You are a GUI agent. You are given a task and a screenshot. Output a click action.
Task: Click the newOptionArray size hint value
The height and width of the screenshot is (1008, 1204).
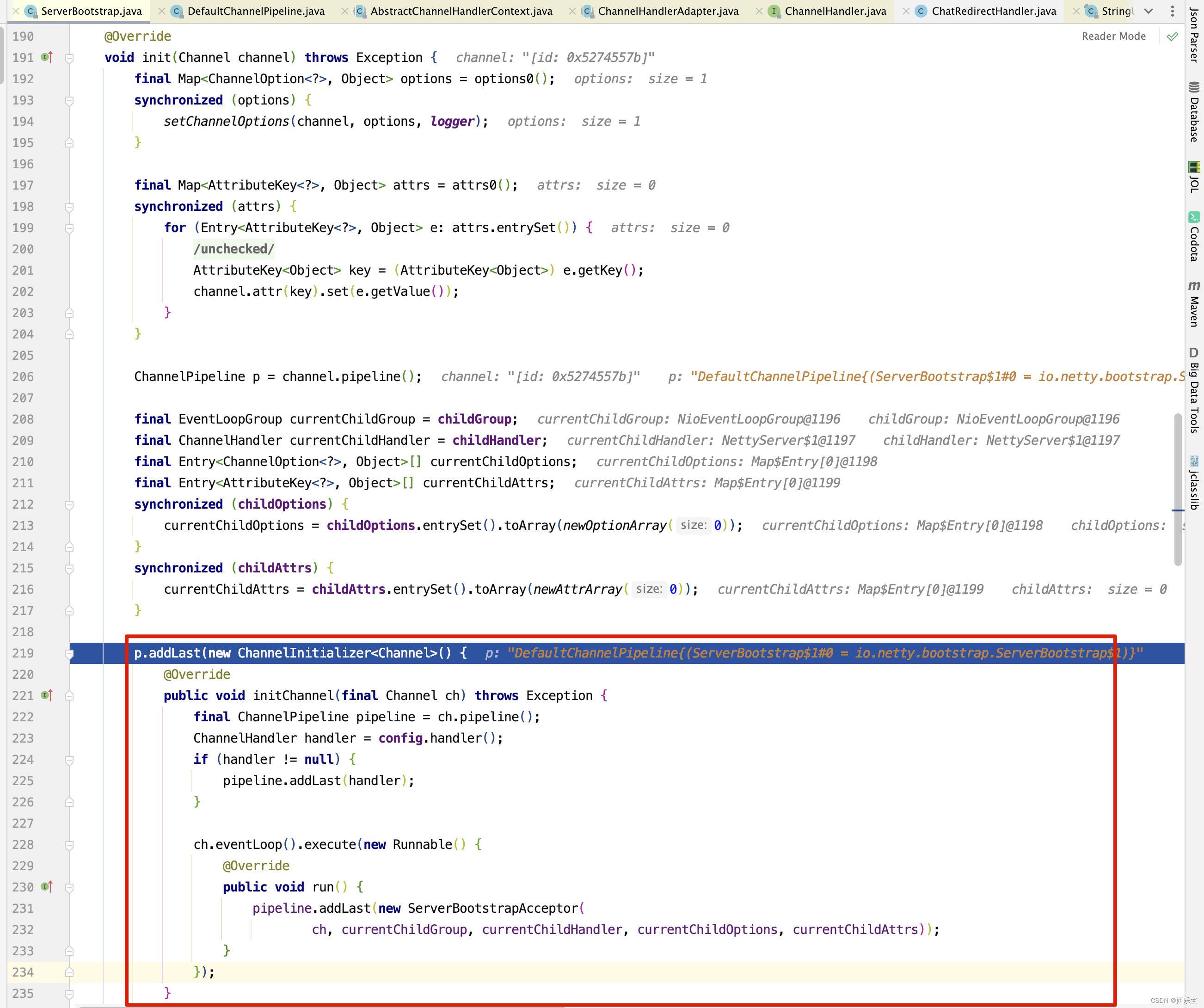pyautogui.click(x=717, y=525)
